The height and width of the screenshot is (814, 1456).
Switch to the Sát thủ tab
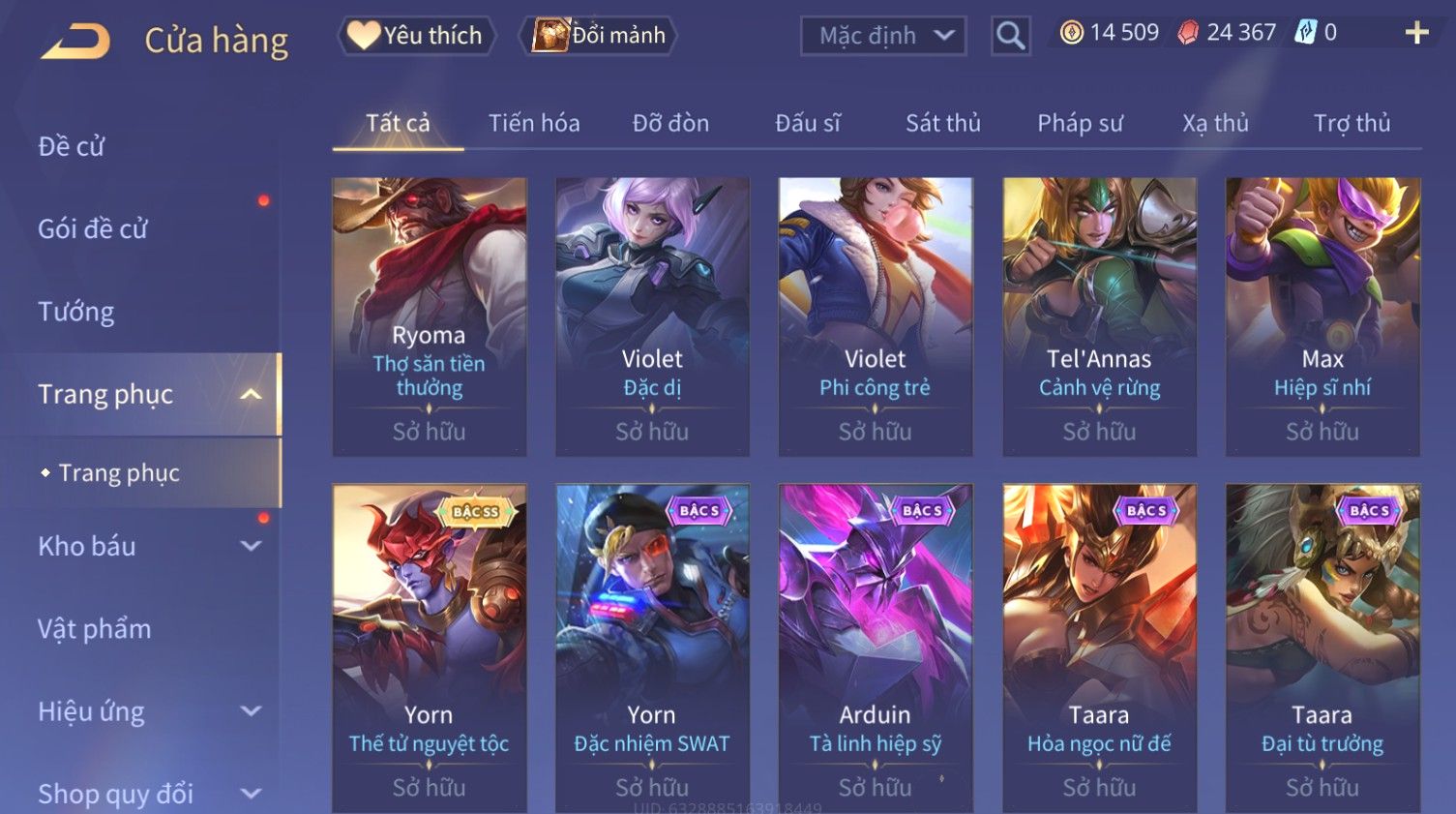[x=942, y=123]
